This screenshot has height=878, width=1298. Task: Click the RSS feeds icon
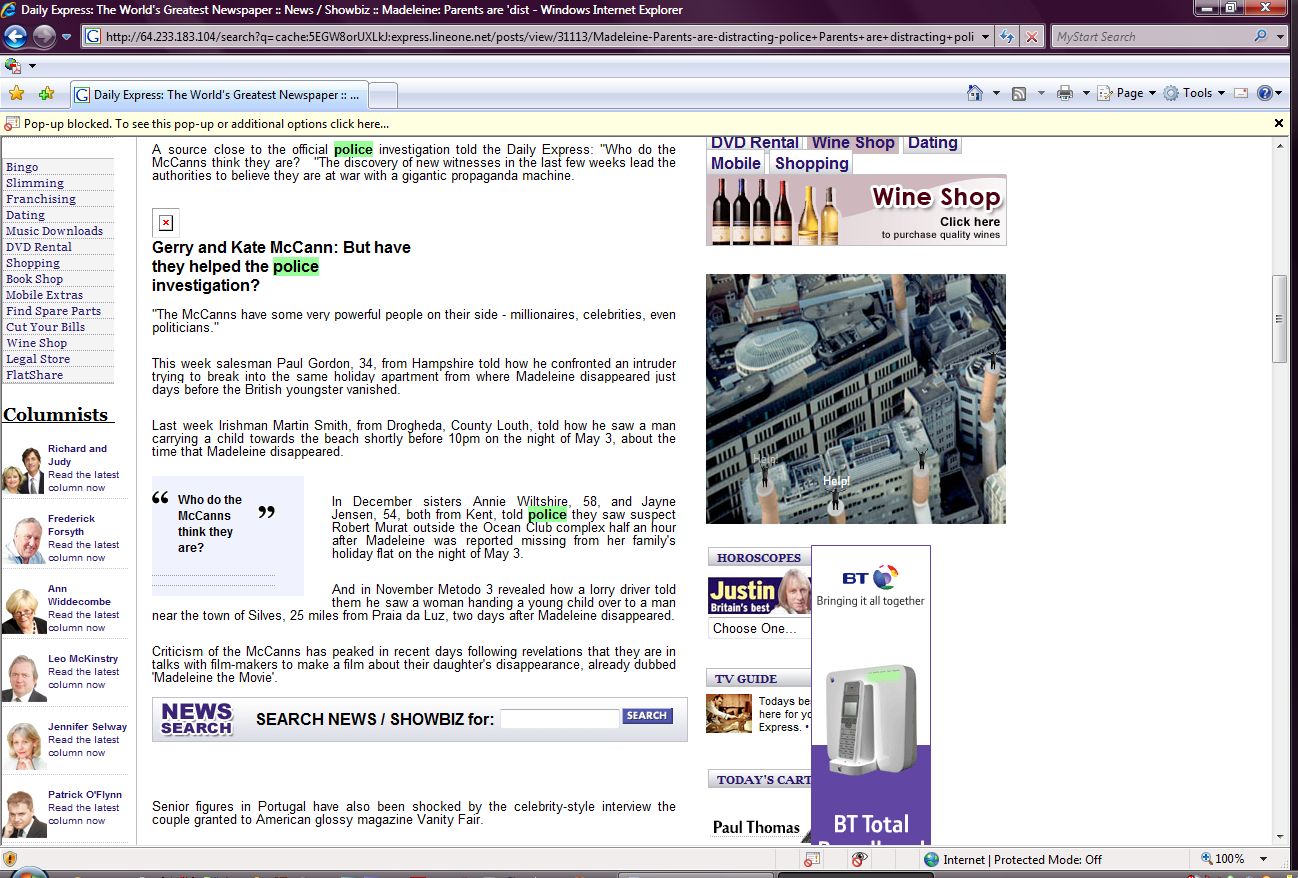point(1019,93)
